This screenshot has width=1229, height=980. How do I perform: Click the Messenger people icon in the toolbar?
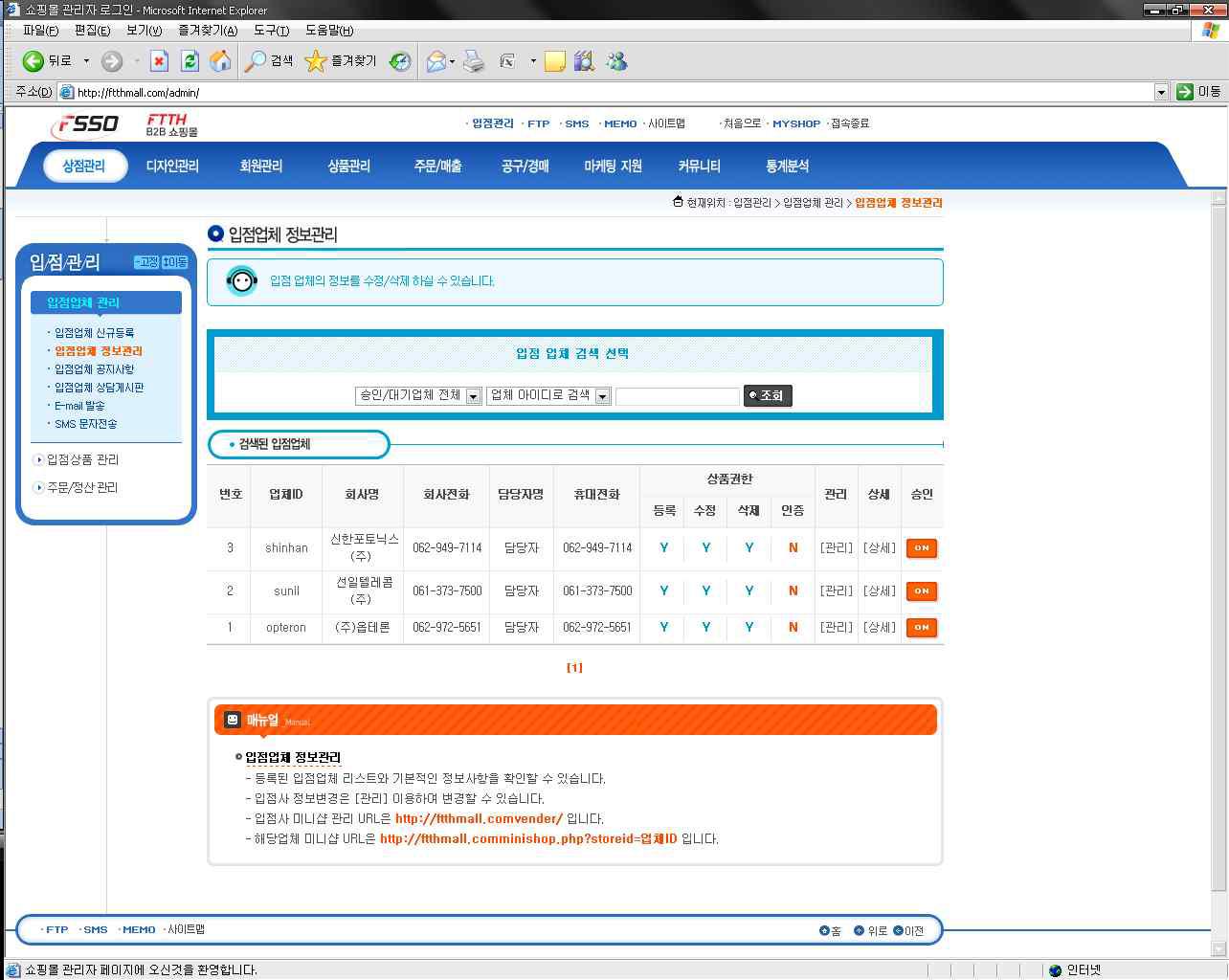[x=616, y=61]
